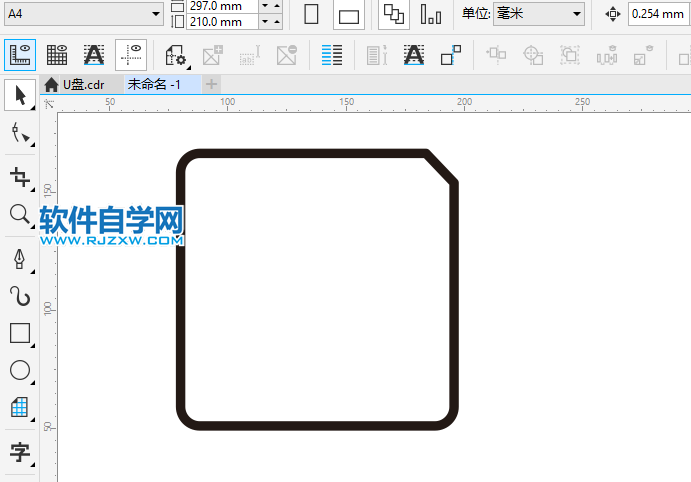691x482 pixels.
Task: Click the insert page frame icon
Action: coord(213,56)
